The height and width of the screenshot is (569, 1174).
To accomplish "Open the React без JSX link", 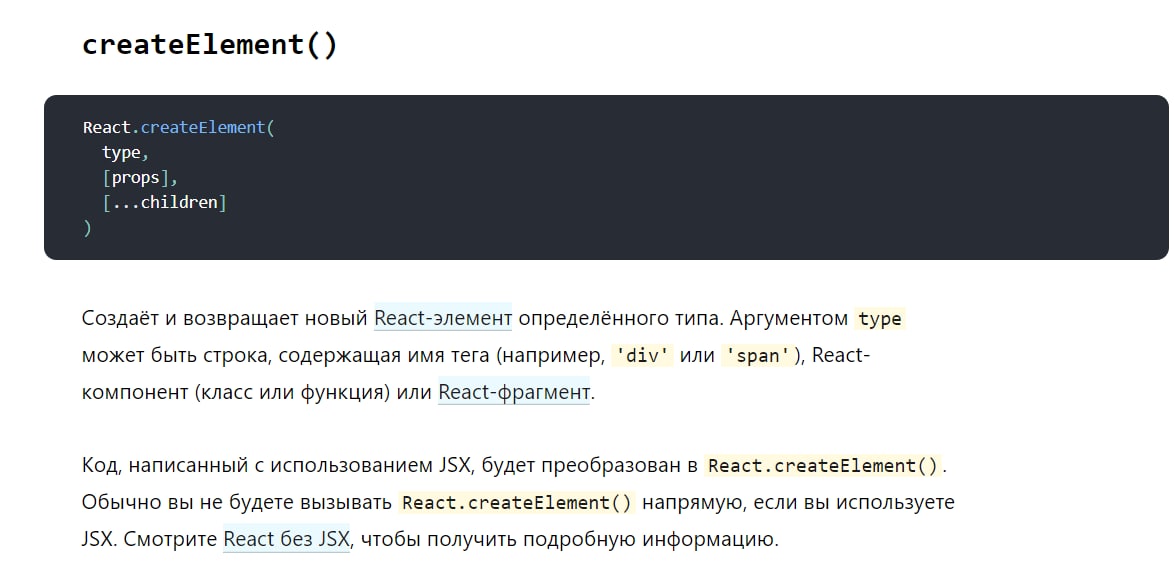I will [286, 539].
